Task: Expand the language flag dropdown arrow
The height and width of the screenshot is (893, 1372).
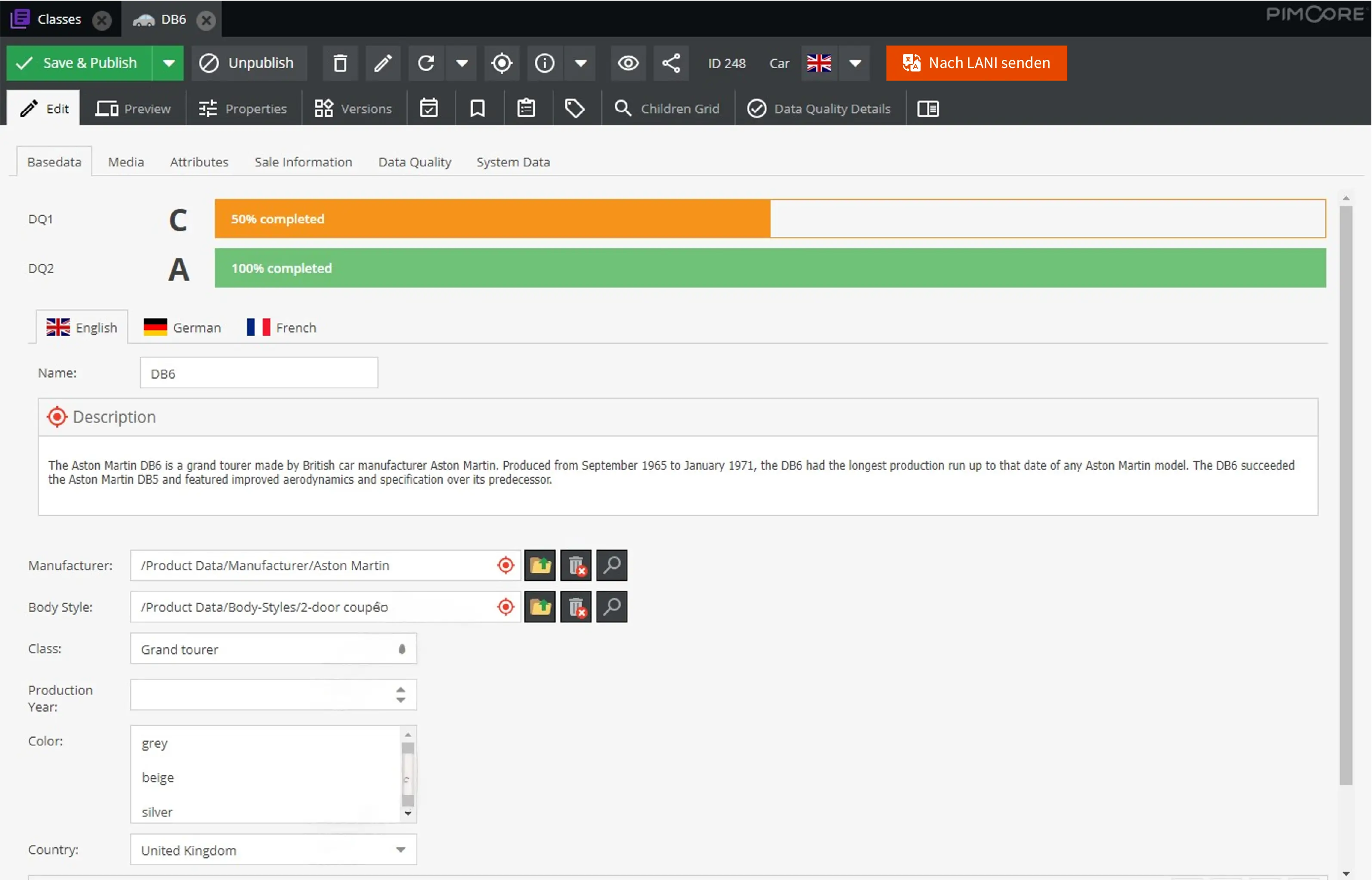Action: click(855, 63)
